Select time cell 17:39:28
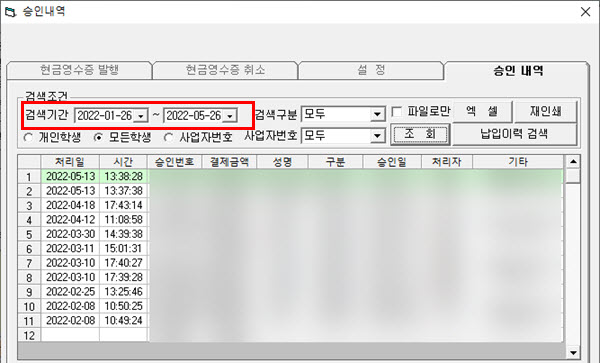 coord(123,277)
